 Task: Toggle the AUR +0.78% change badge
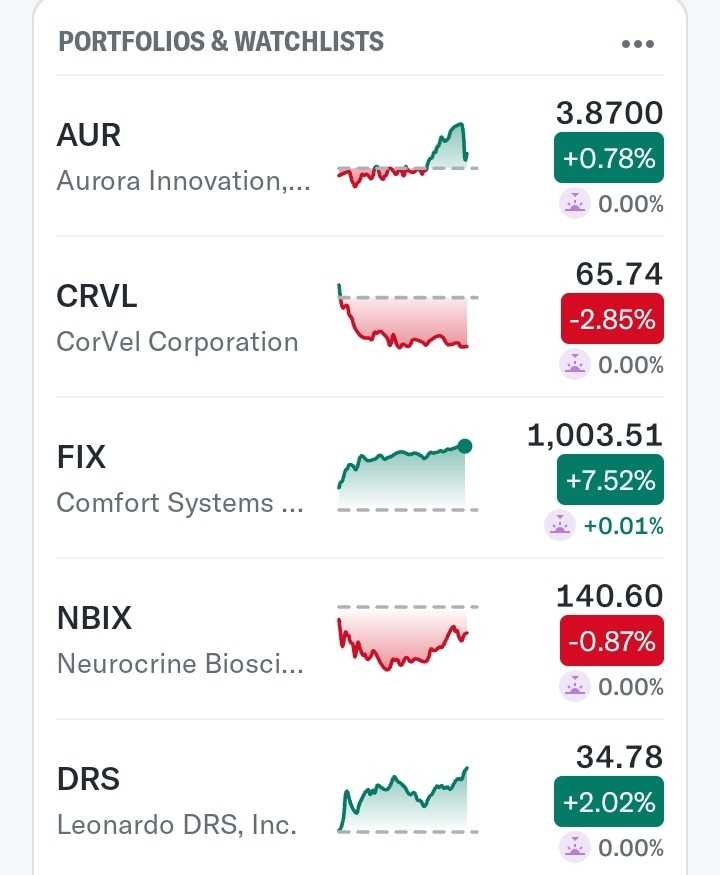click(x=609, y=157)
